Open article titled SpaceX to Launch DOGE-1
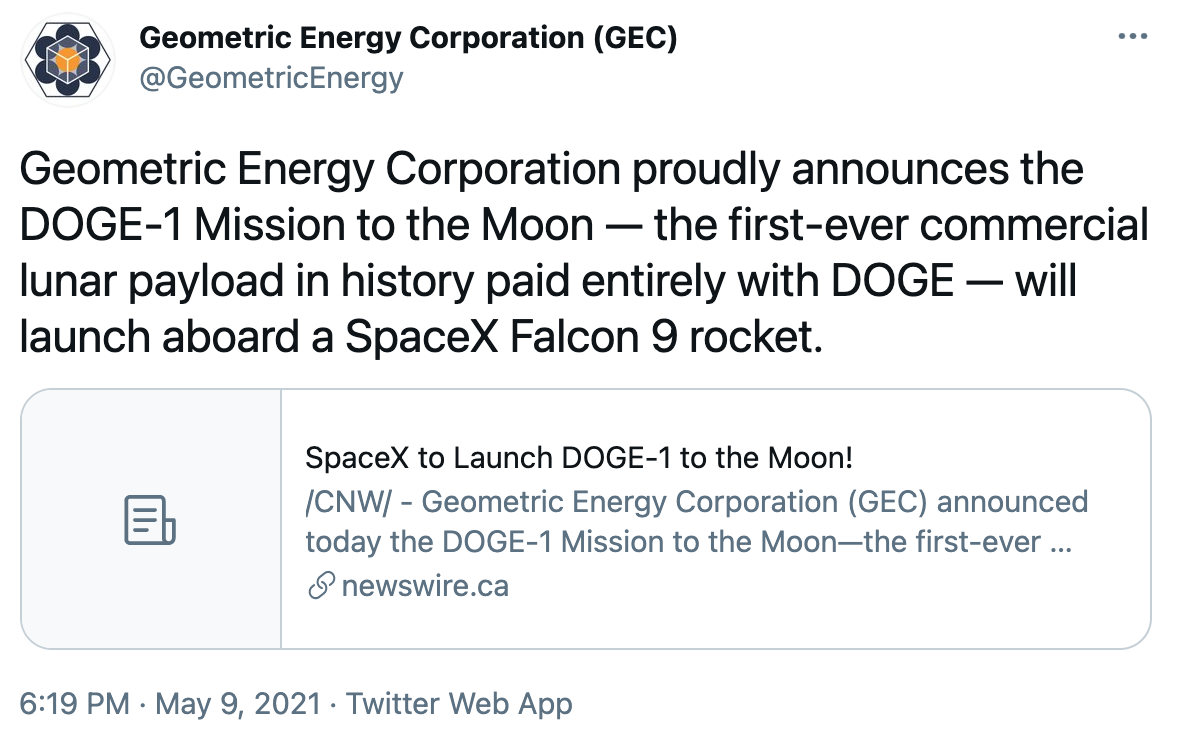The image size is (1180, 740). click(578, 459)
